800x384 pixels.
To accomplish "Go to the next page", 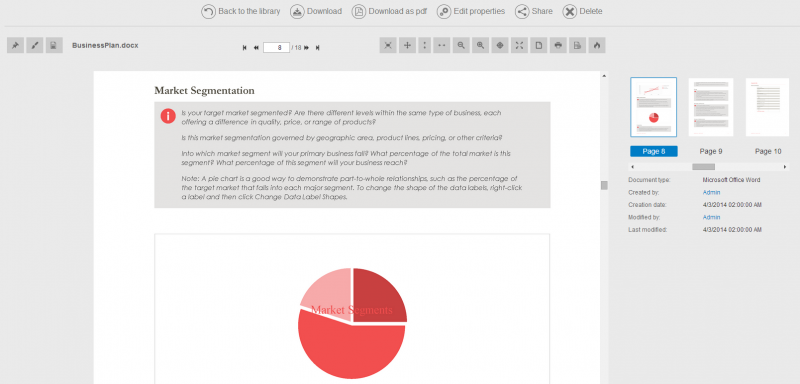I will pos(307,47).
